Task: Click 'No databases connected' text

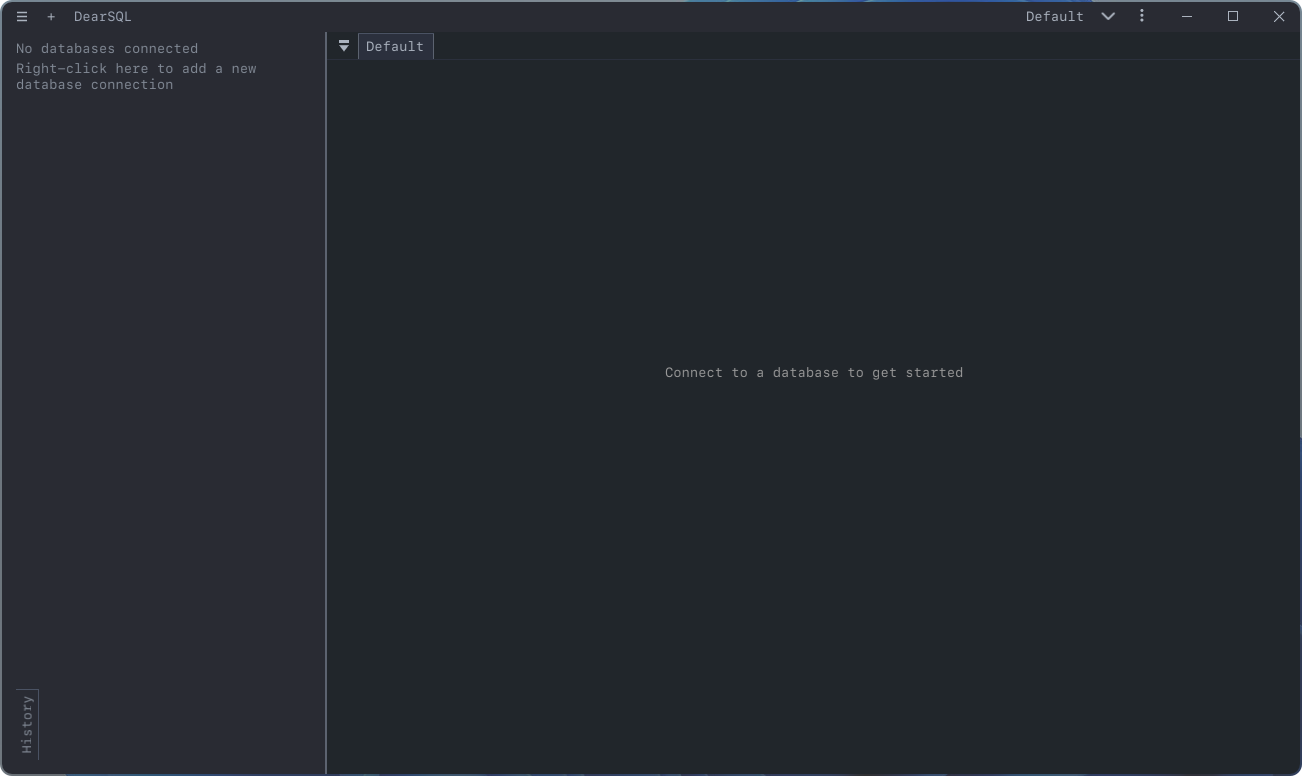Action: pos(107,48)
